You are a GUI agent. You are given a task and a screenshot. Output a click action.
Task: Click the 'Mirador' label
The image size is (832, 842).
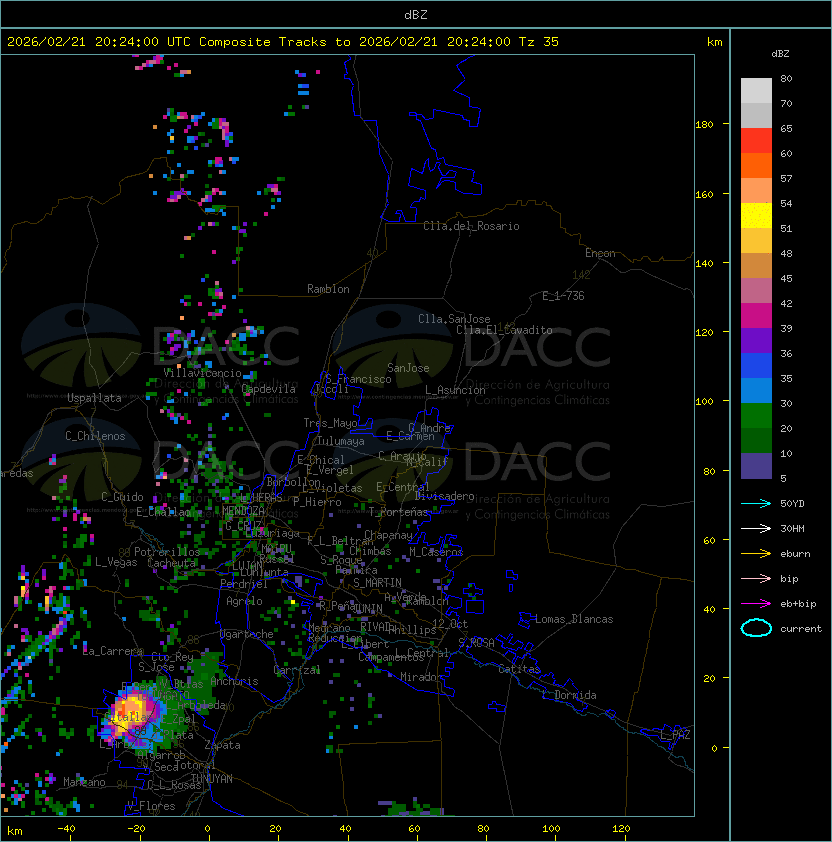pos(421,677)
